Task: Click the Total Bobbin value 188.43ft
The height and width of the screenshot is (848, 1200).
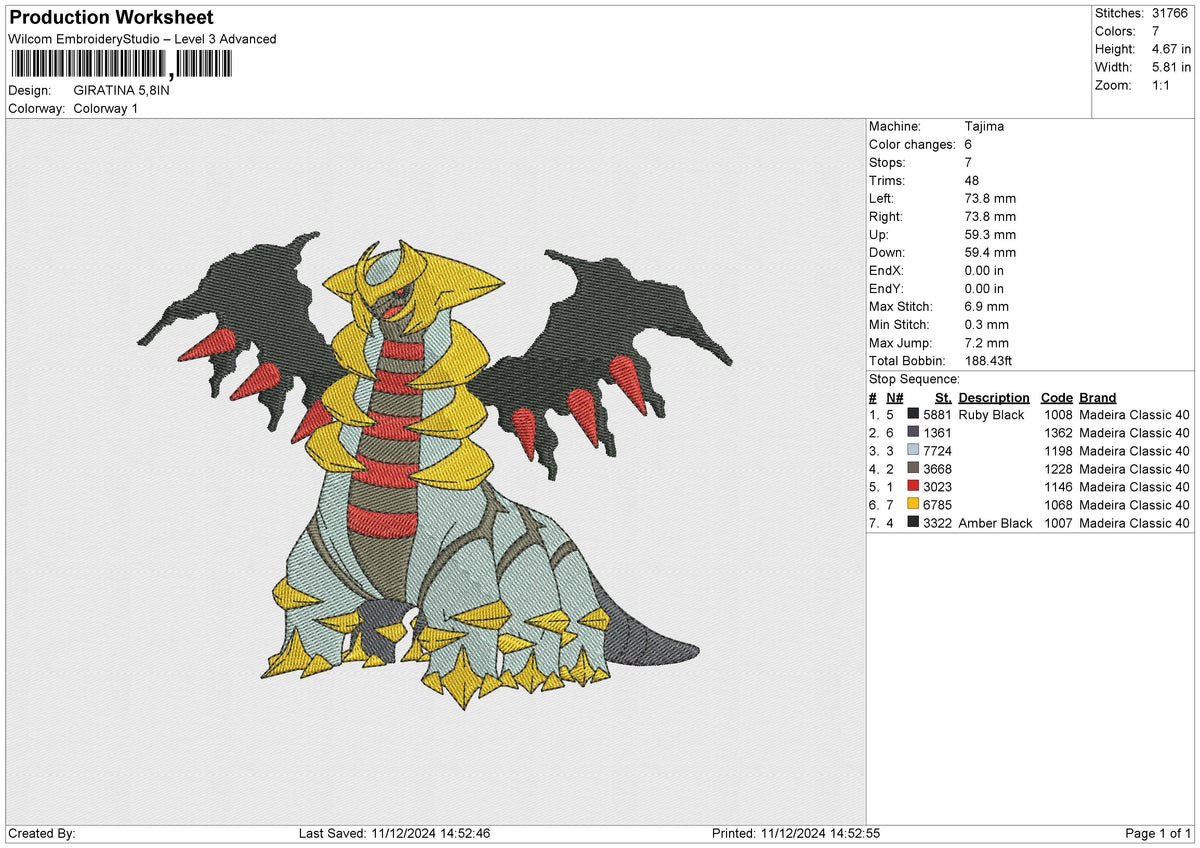Action: [989, 361]
